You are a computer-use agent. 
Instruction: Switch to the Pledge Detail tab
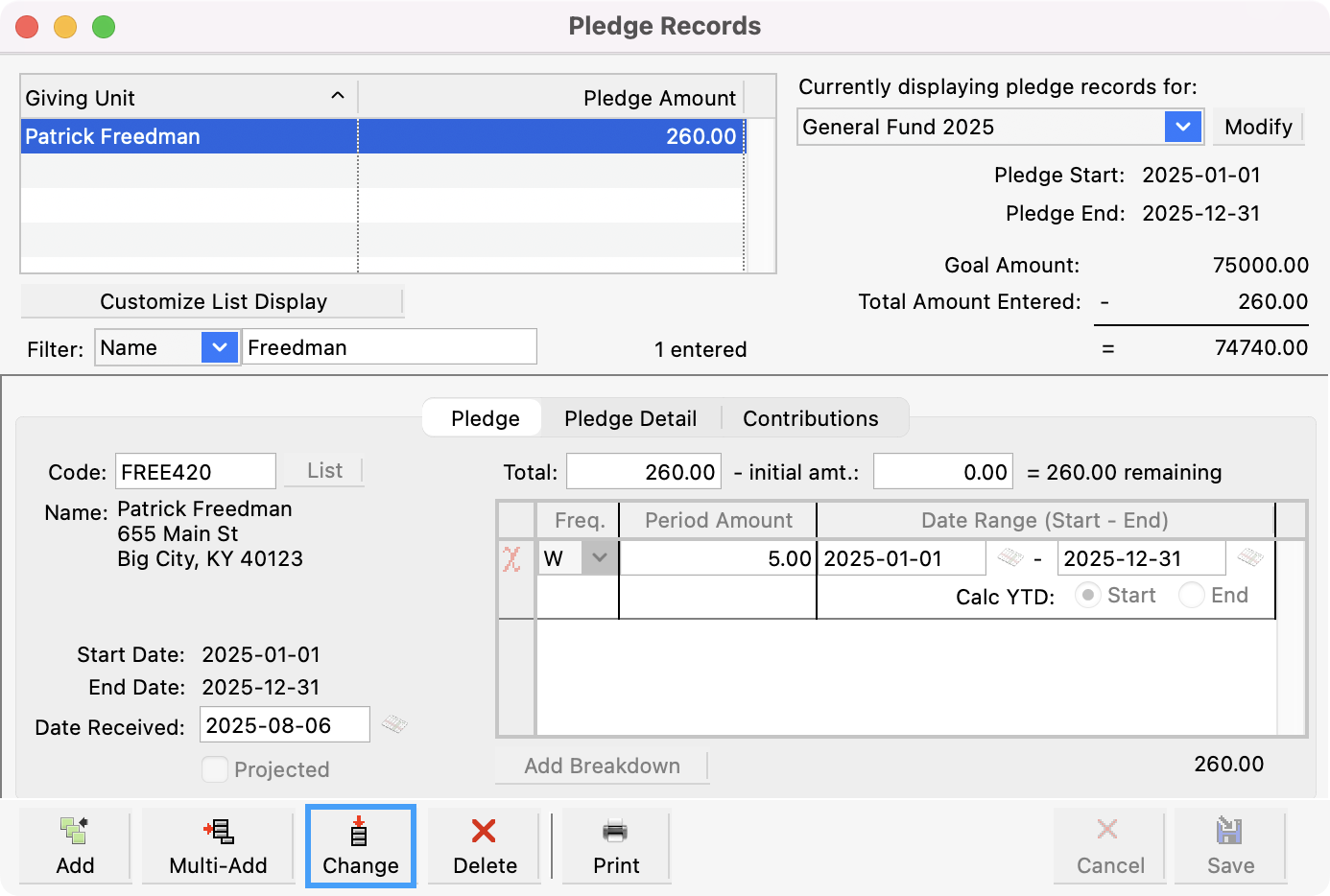point(630,418)
